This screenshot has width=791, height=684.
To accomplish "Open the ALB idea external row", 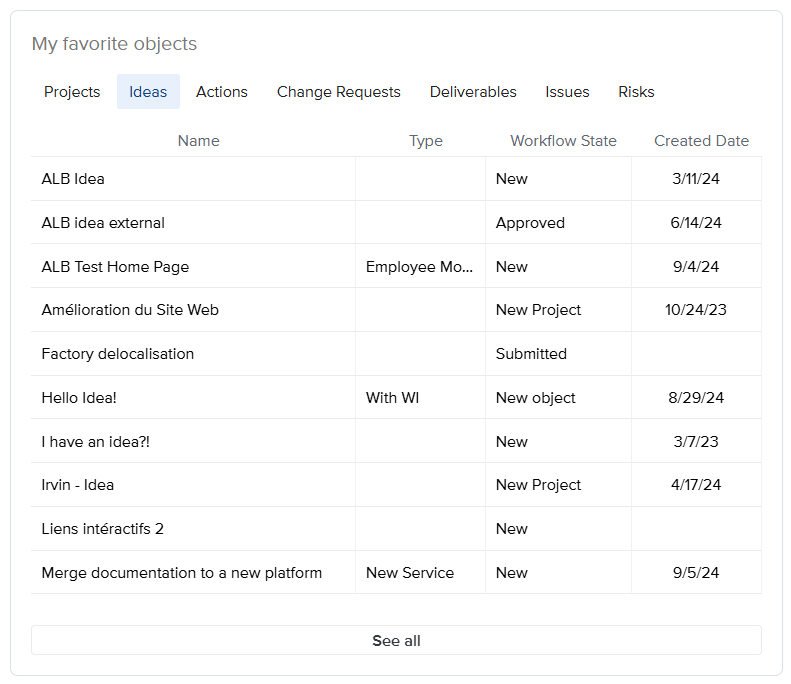I will (103, 223).
